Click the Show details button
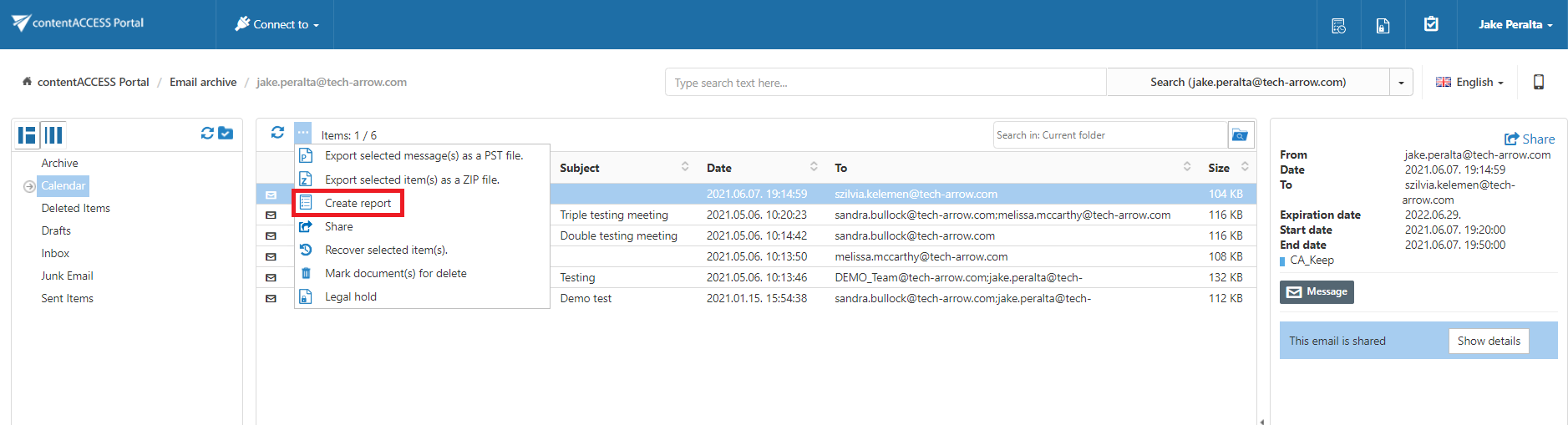Viewport: 1568px width, 425px height. point(1488,341)
